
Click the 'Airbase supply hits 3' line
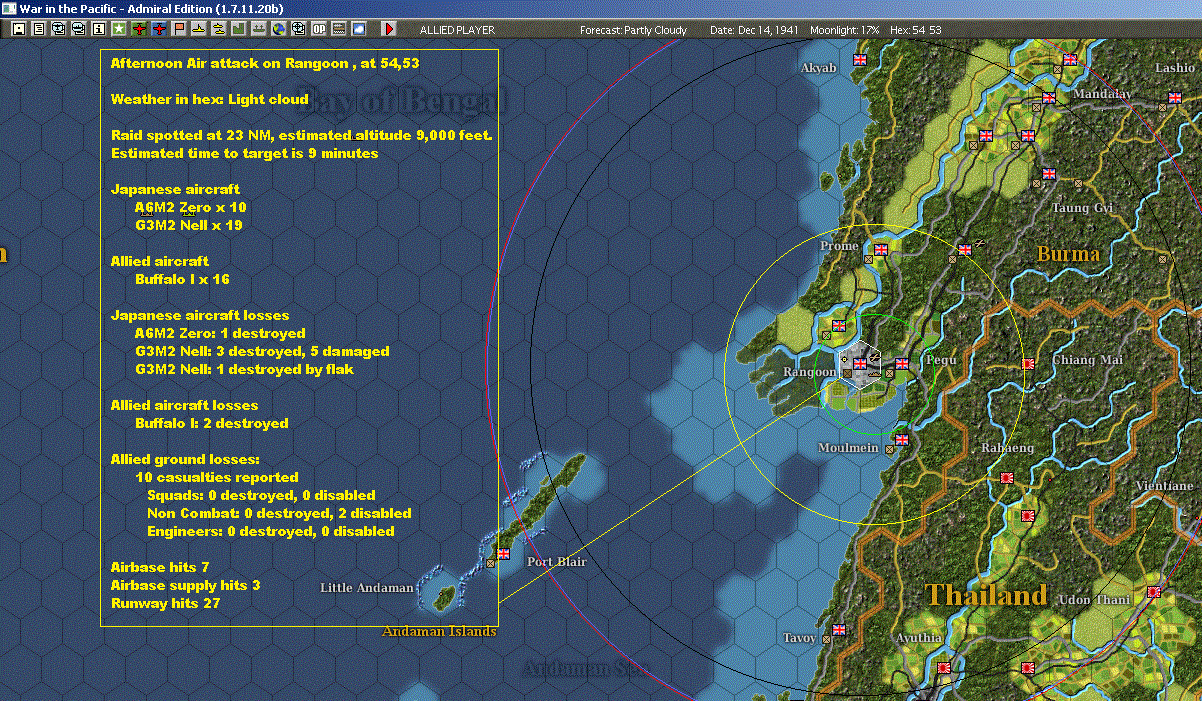(x=185, y=585)
